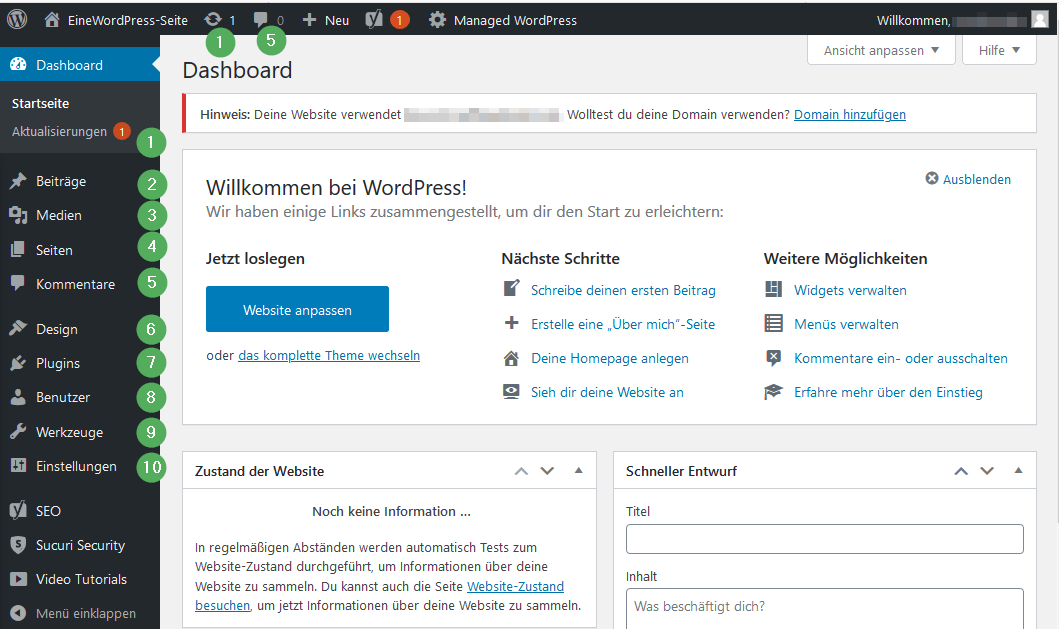Viewport: 1059px width, 629px height.
Task: Open the Hilfe dropdown
Action: [998, 50]
